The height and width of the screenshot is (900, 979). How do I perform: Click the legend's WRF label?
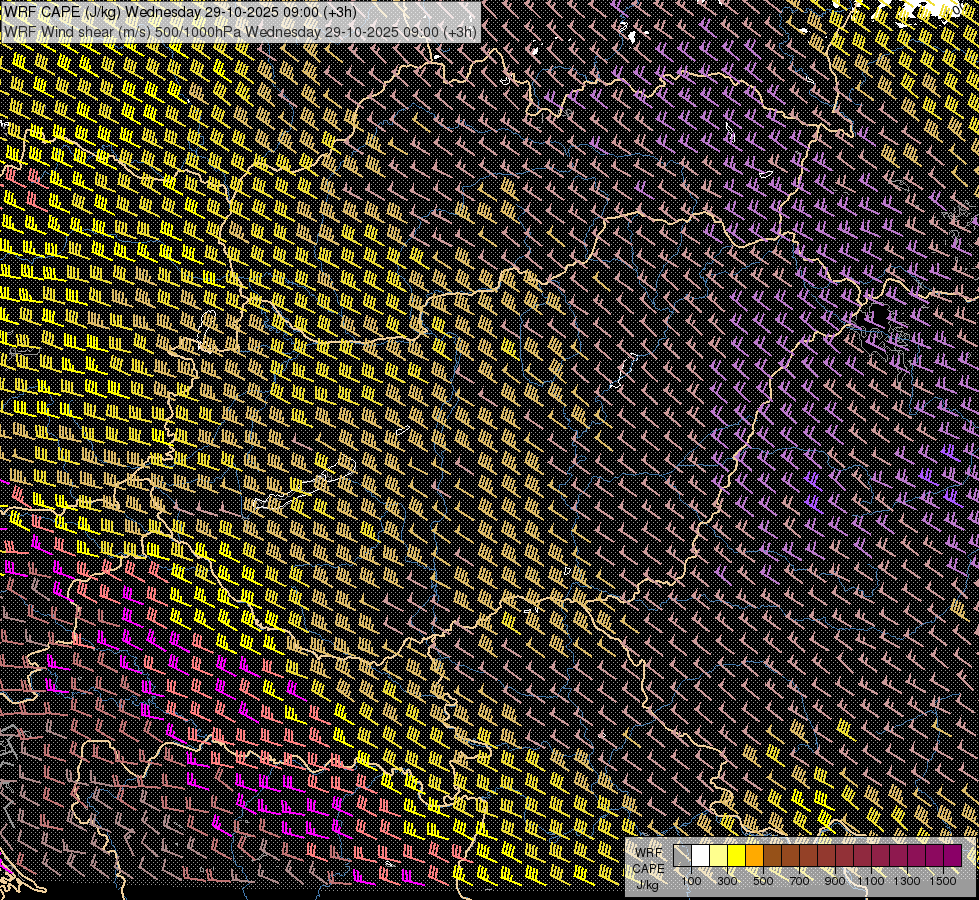tap(649, 853)
